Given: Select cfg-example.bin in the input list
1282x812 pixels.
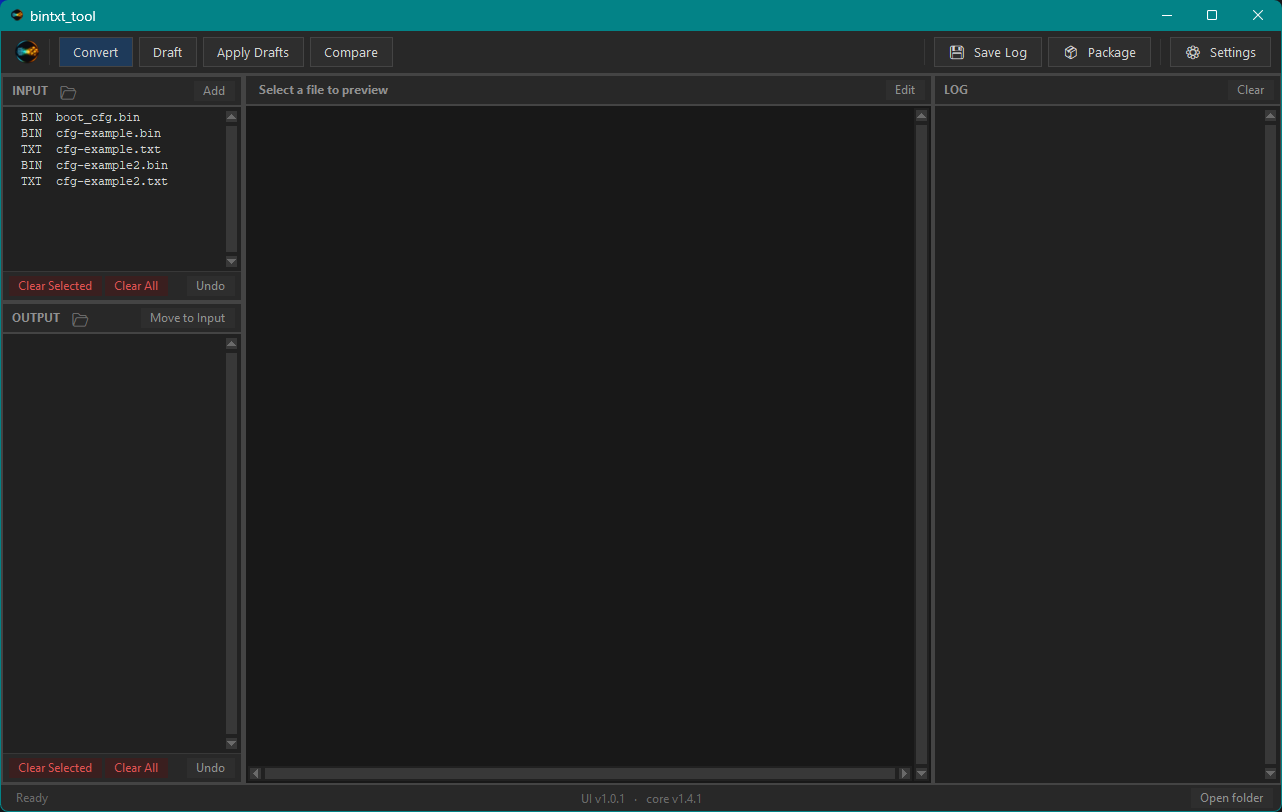Looking at the screenshot, I should pos(114,133).
